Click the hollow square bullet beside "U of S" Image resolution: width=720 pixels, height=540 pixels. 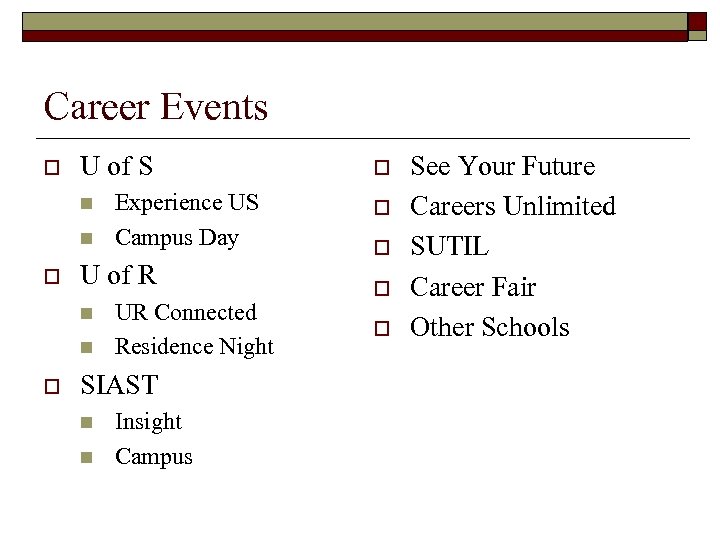[48, 167]
